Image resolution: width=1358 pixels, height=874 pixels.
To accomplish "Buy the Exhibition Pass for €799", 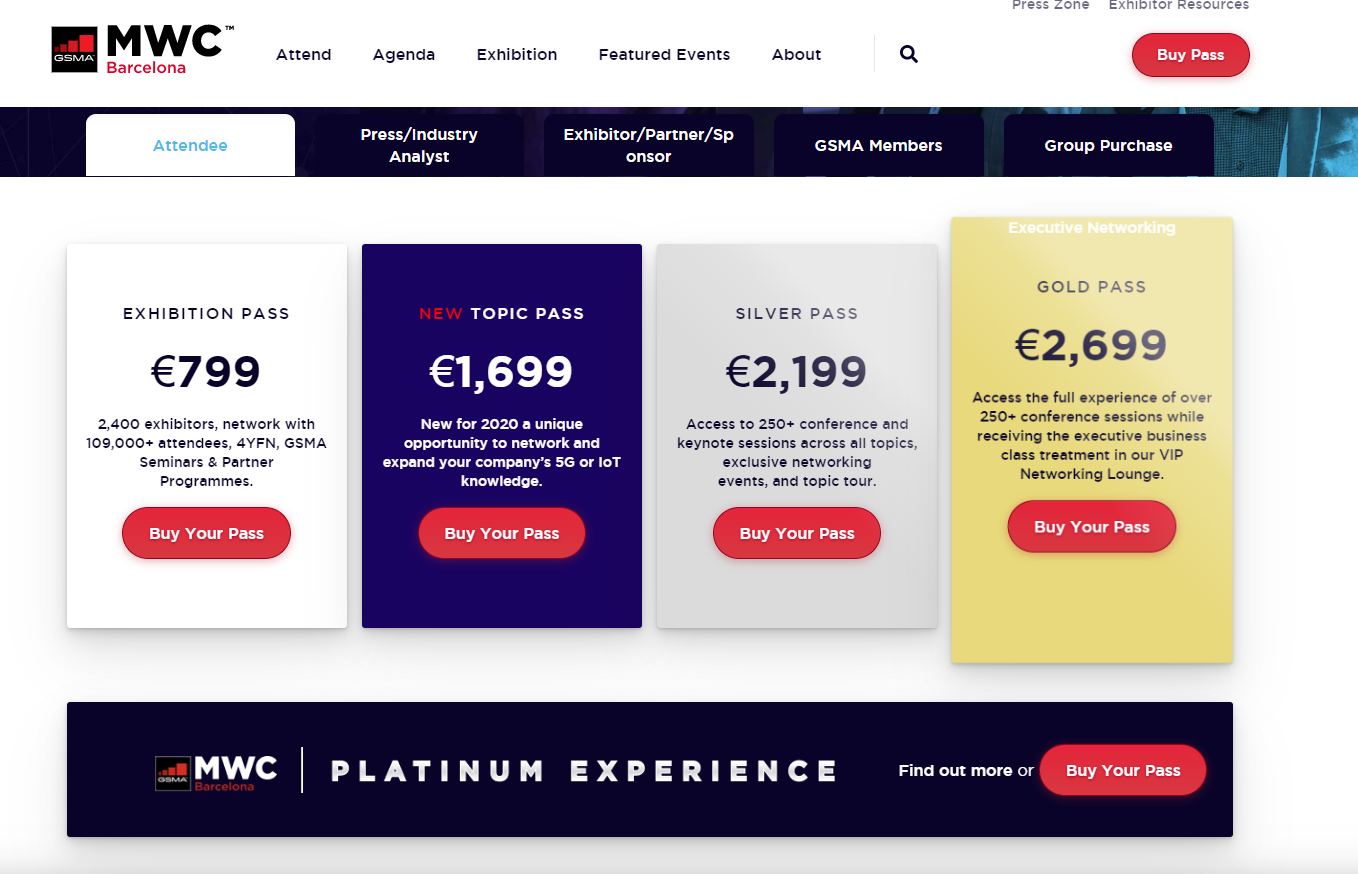I will click(x=206, y=533).
